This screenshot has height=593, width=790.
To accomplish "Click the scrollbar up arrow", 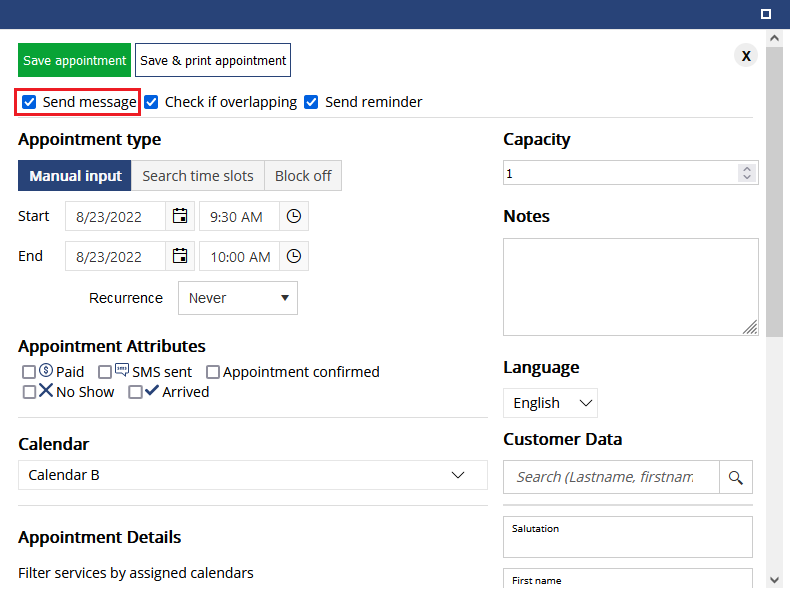I will click(774, 38).
